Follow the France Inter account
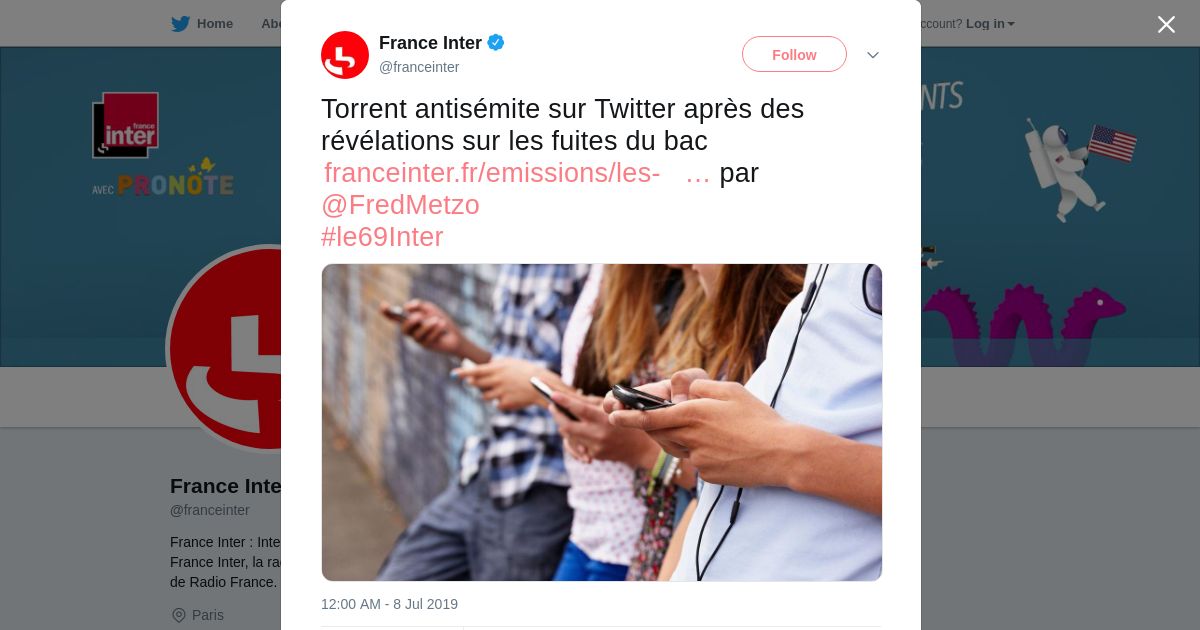This screenshot has height=630, width=1200. click(x=794, y=54)
